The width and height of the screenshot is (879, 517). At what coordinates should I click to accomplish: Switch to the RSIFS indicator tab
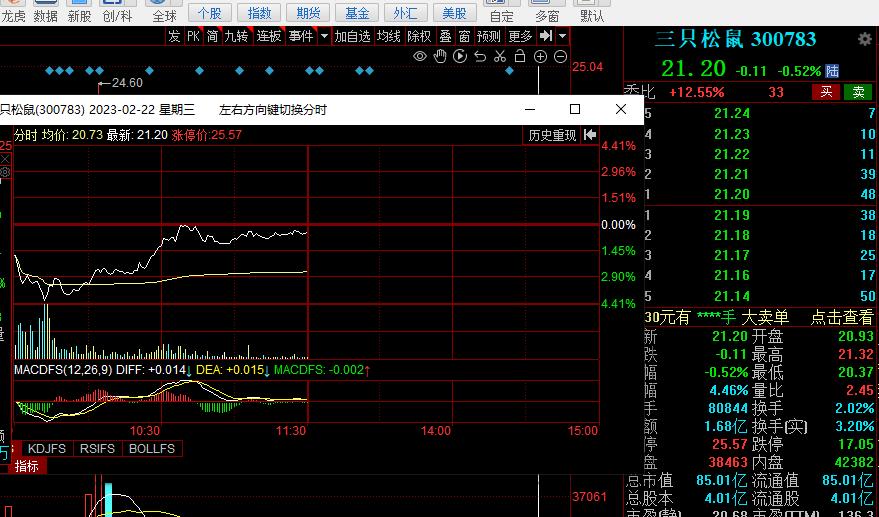click(97, 449)
